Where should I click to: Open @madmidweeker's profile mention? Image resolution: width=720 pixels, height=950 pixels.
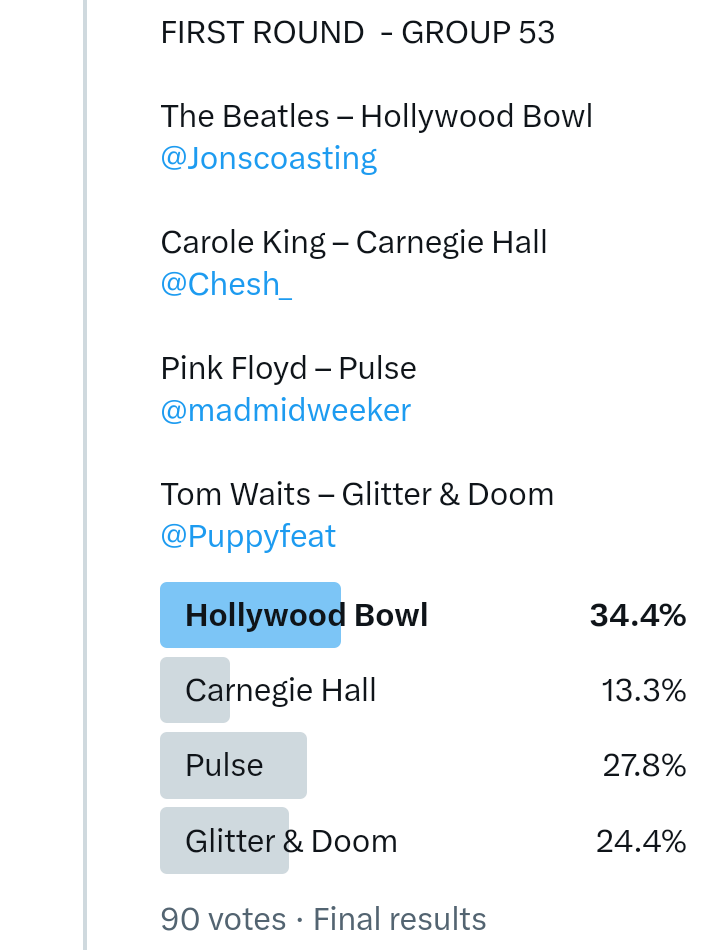(285, 410)
